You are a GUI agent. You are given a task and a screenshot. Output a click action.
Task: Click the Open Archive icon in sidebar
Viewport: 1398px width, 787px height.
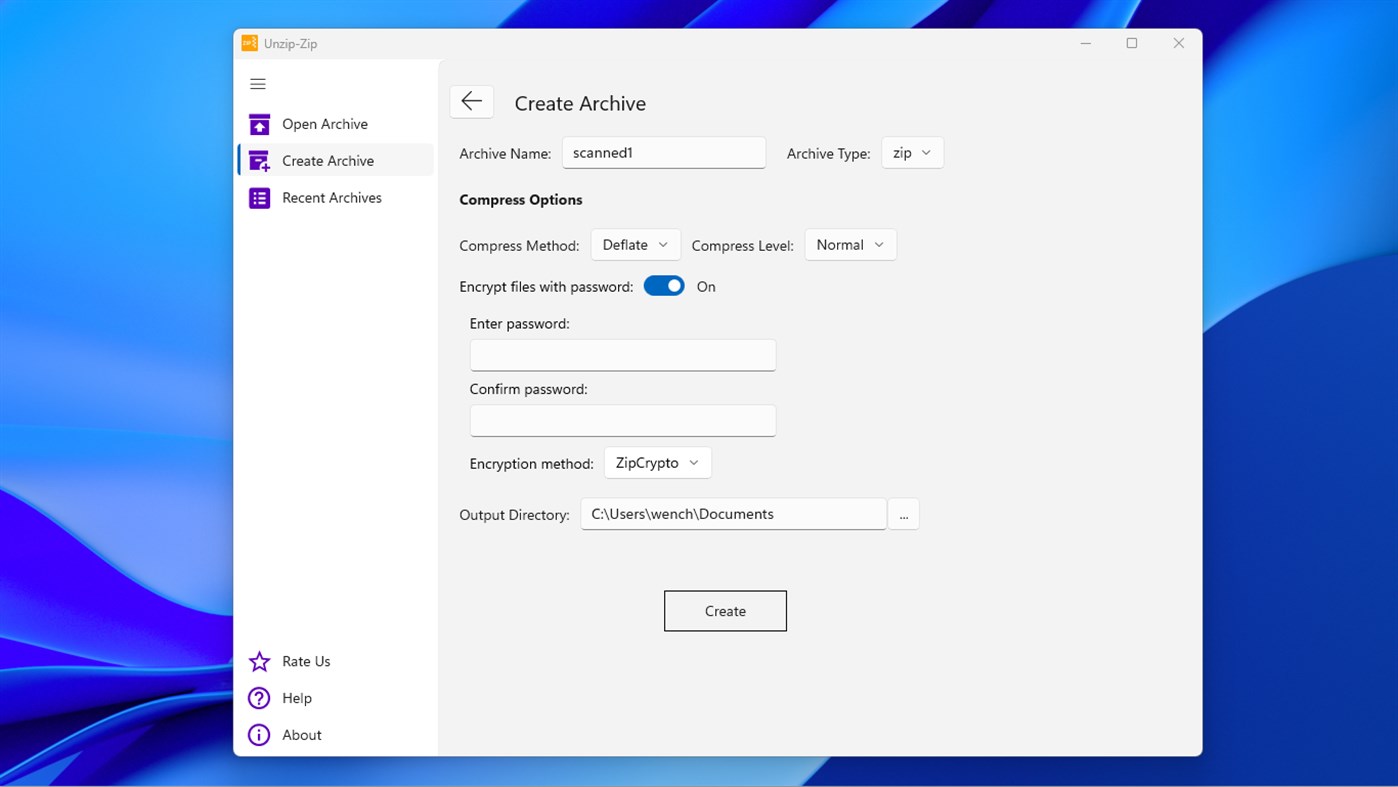pyautogui.click(x=259, y=123)
